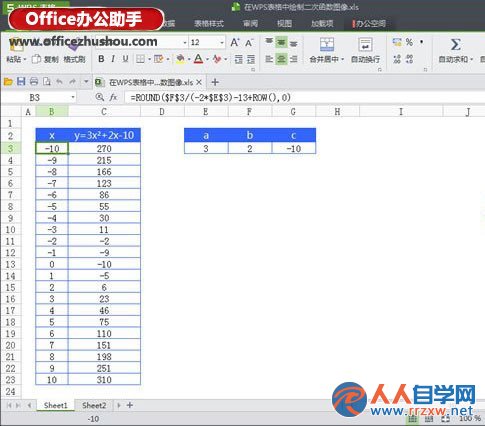
Task: Click the merge and center icon
Action: 326,44
